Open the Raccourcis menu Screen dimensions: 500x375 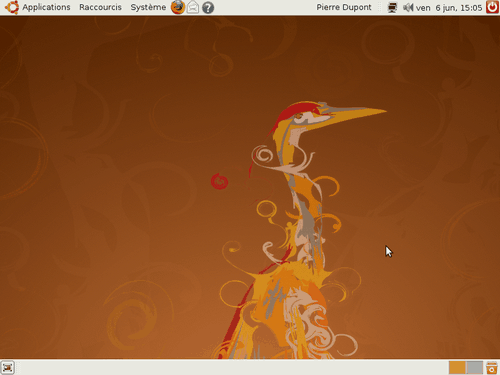100,7
